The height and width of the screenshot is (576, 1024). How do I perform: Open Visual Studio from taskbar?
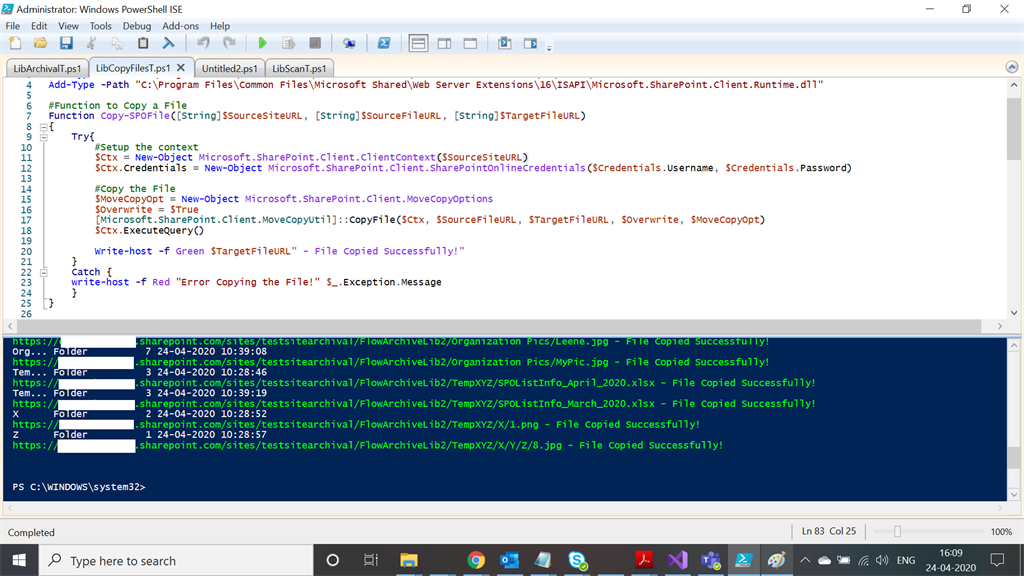click(677, 560)
